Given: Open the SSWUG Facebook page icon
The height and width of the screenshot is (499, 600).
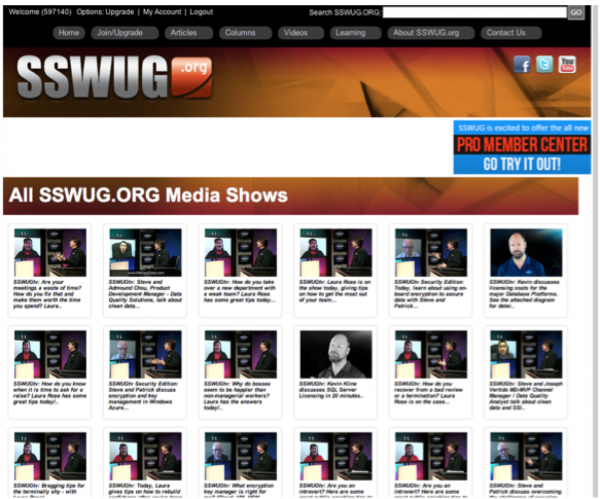Looking at the screenshot, I should pyautogui.click(x=522, y=64).
